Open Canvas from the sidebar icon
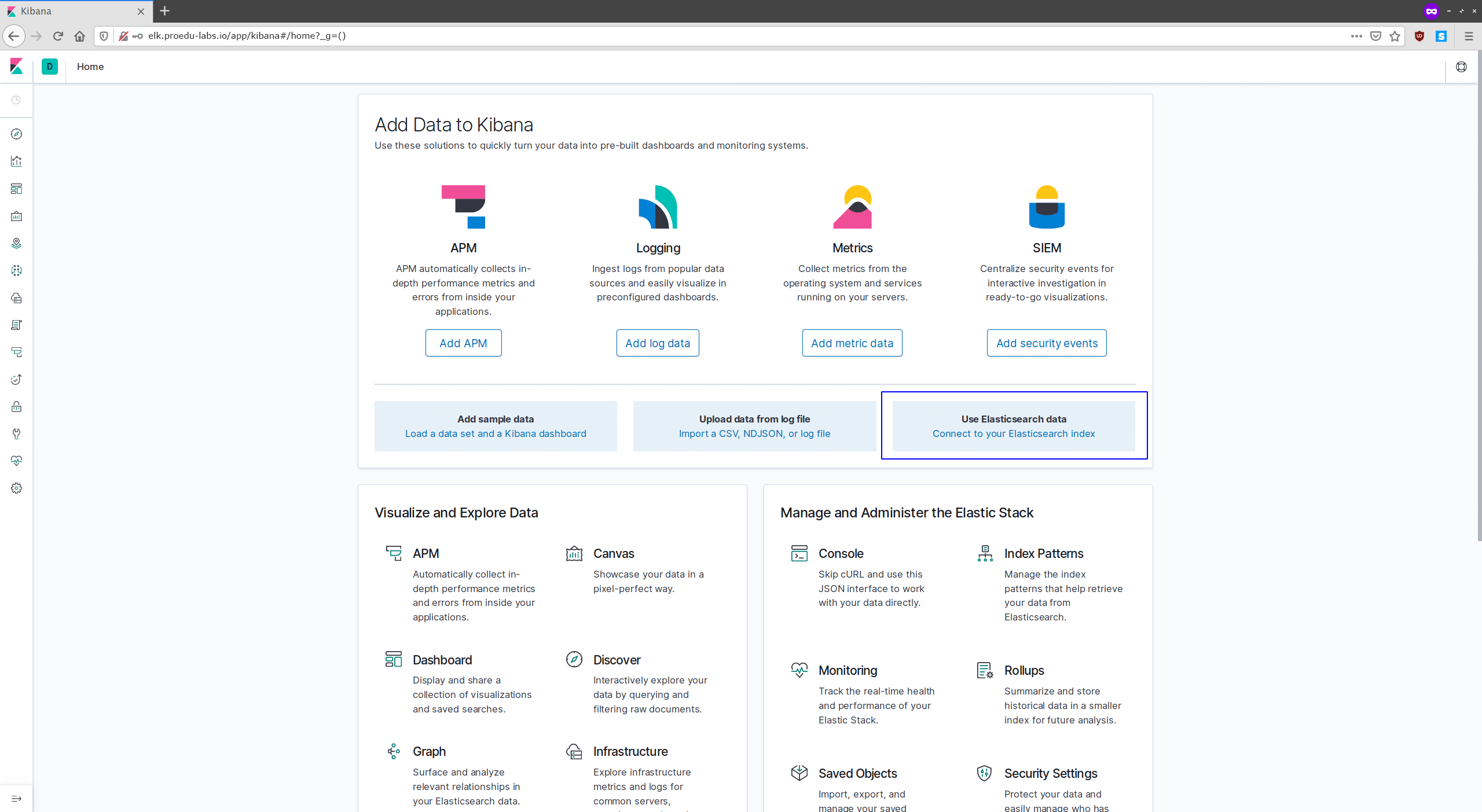 16,216
